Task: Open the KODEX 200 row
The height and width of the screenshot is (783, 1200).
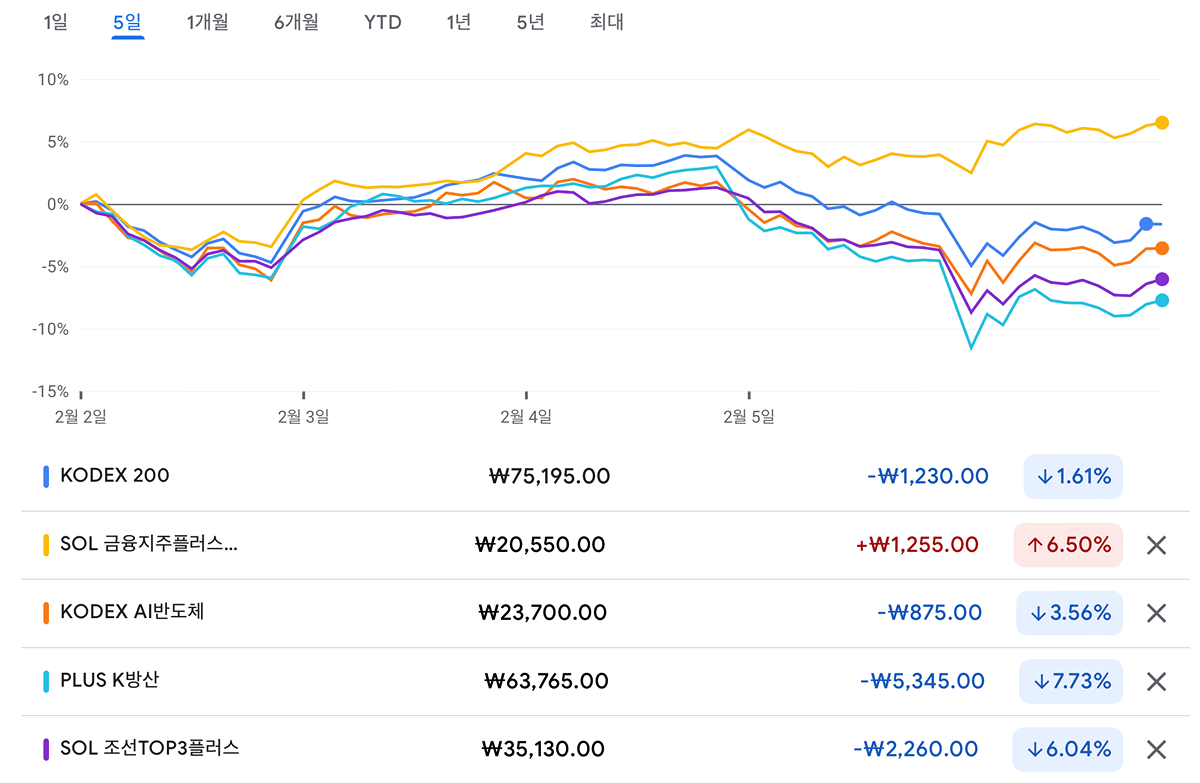Action: click(x=115, y=476)
